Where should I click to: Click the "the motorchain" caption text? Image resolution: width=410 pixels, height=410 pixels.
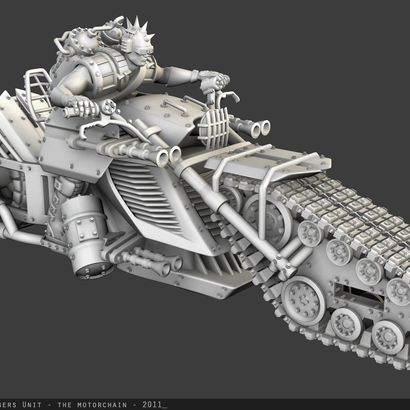(92, 405)
